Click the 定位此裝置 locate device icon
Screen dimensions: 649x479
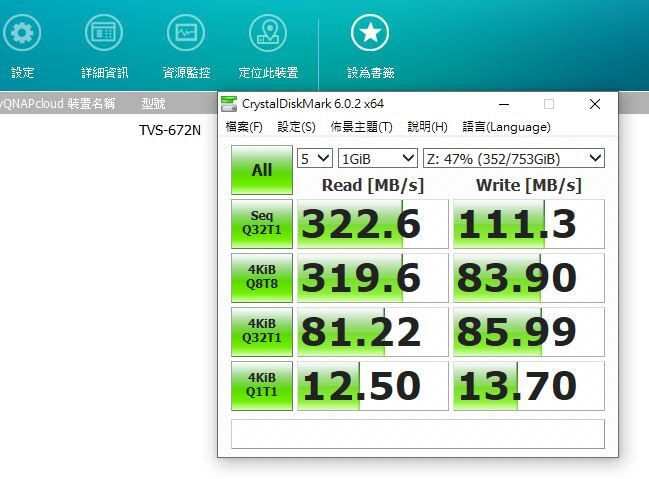(x=268, y=33)
